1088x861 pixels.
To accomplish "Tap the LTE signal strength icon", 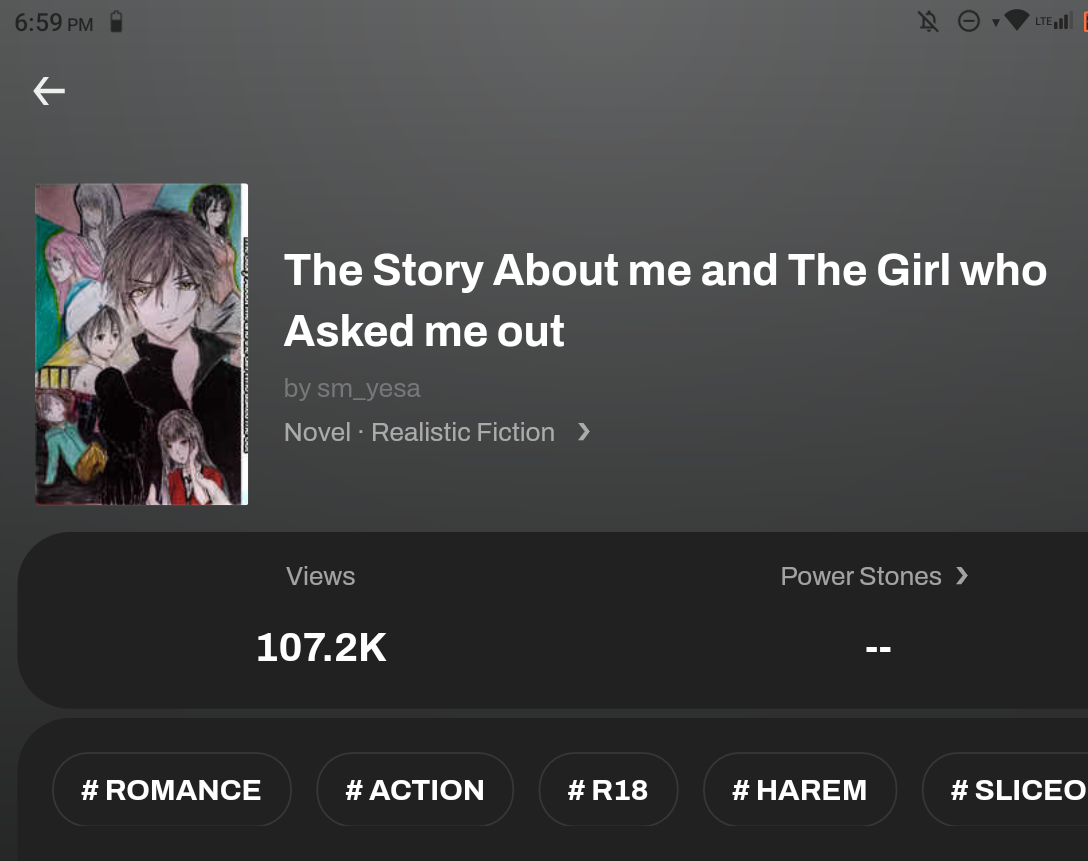I will click(1053, 21).
